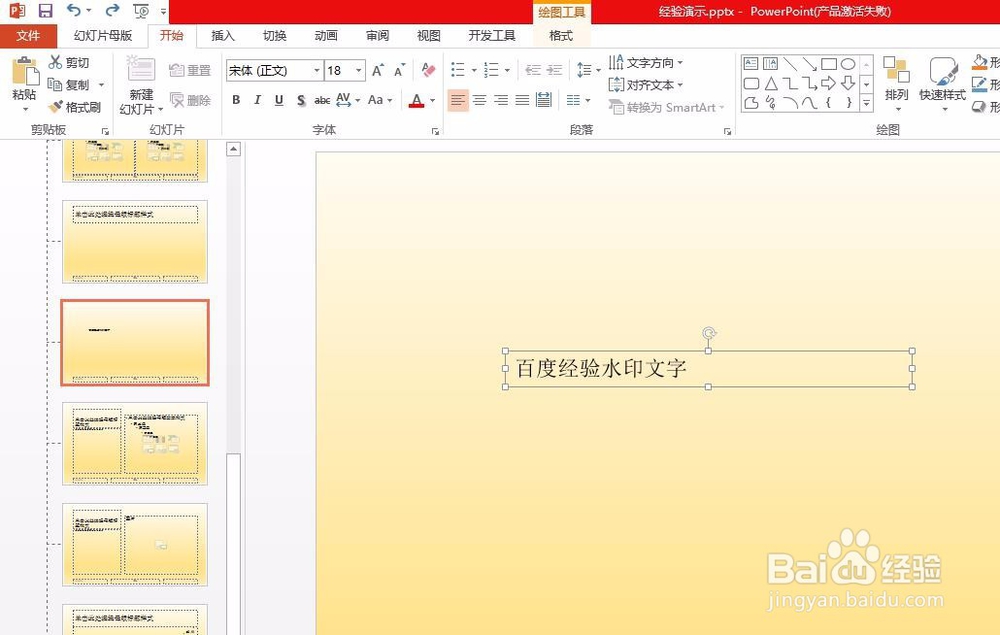
Task: Expand the numbering dropdown arrow
Action: coord(507,70)
